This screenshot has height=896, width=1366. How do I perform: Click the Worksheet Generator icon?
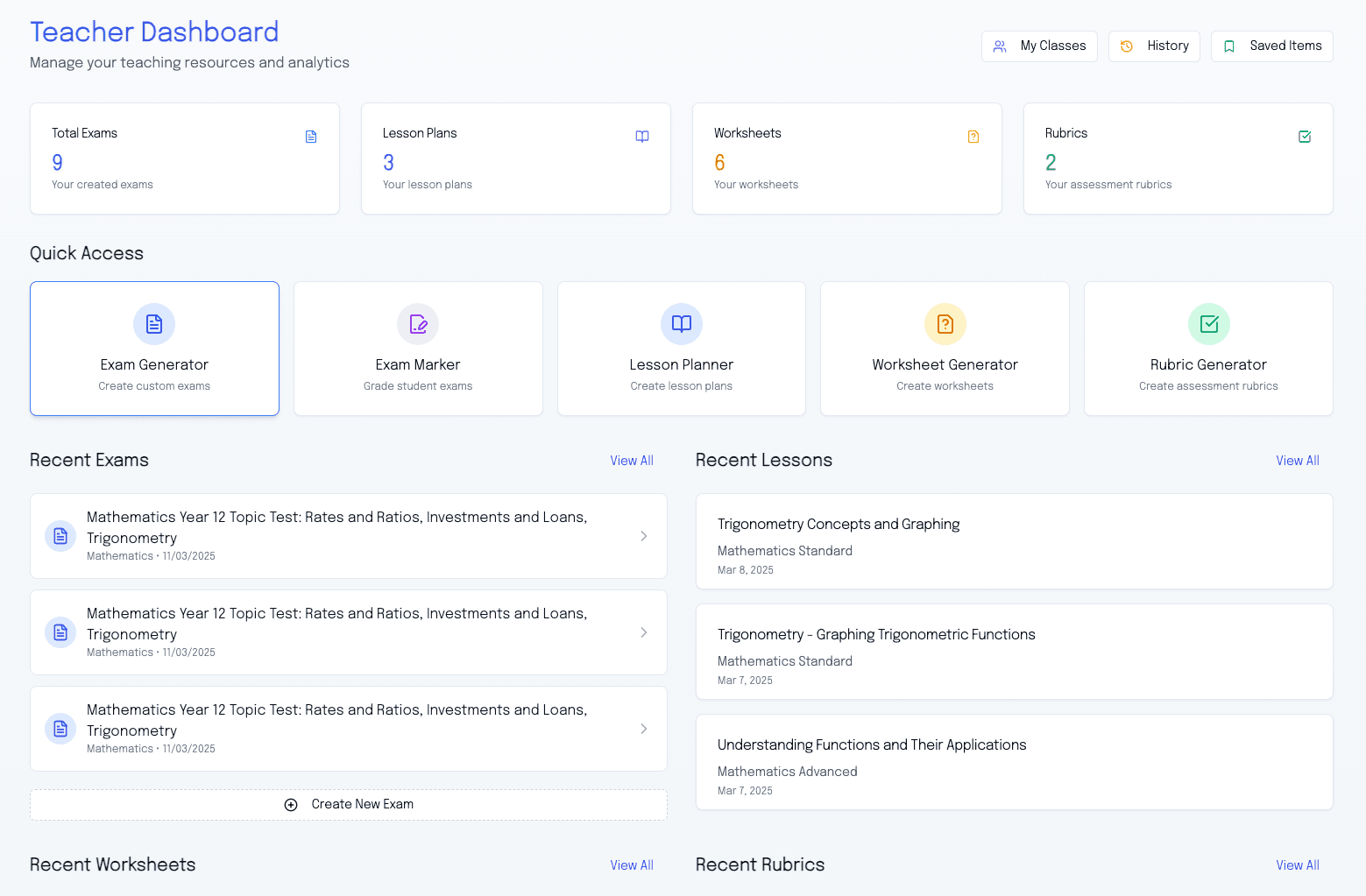[x=945, y=324]
